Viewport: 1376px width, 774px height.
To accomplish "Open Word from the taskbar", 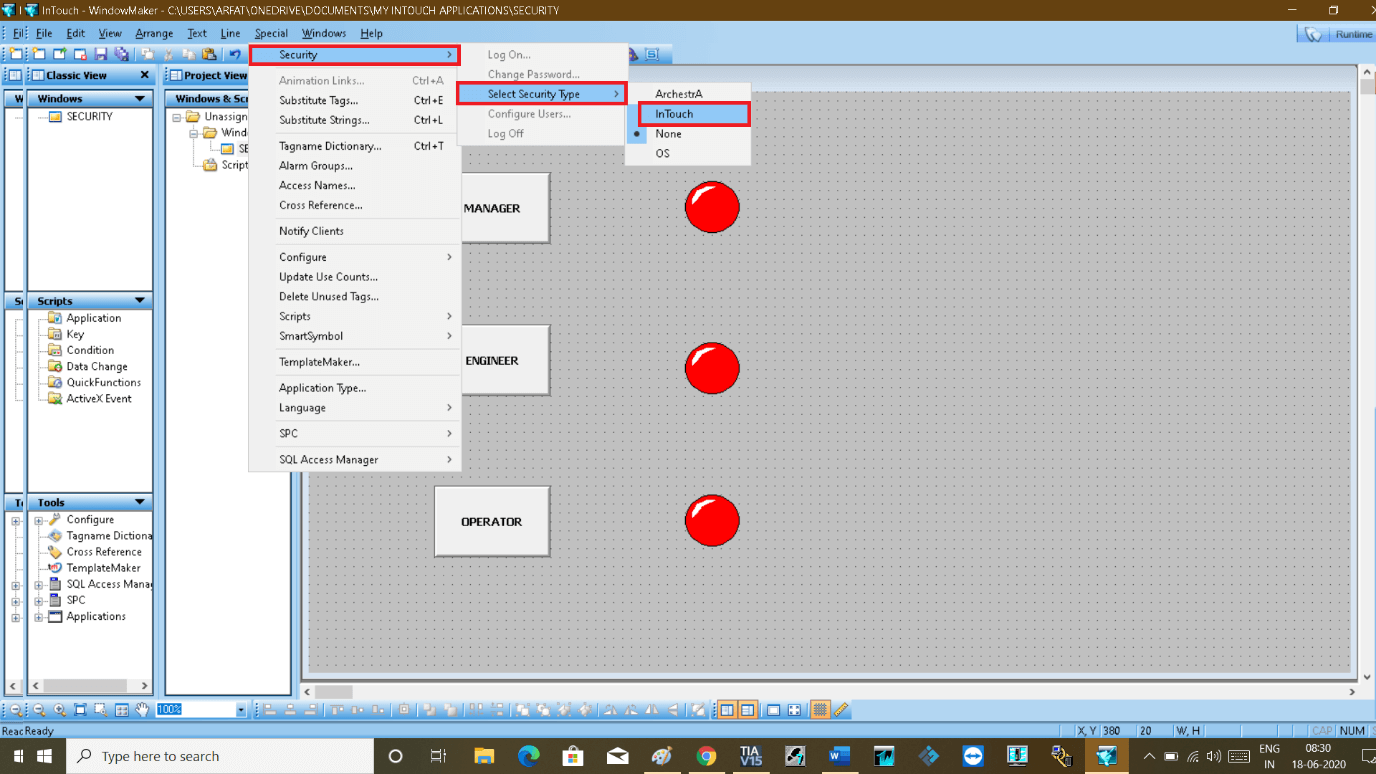I will [838, 756].
